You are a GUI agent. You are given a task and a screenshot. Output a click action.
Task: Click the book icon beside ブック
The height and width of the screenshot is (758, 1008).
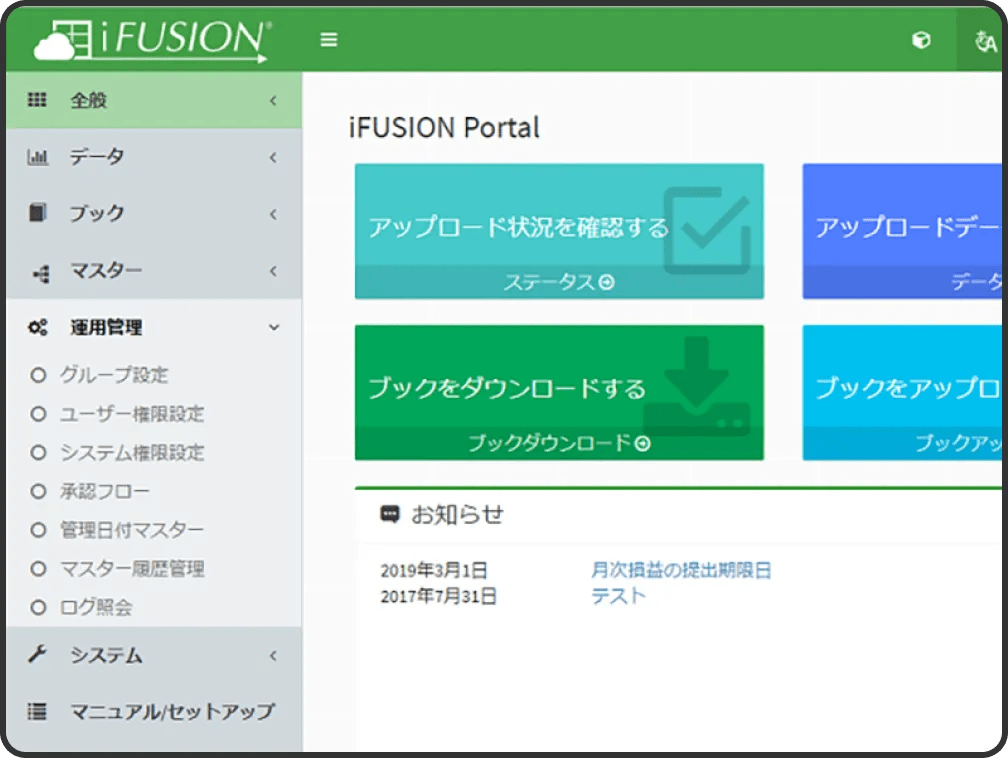(x=38, y=213)
